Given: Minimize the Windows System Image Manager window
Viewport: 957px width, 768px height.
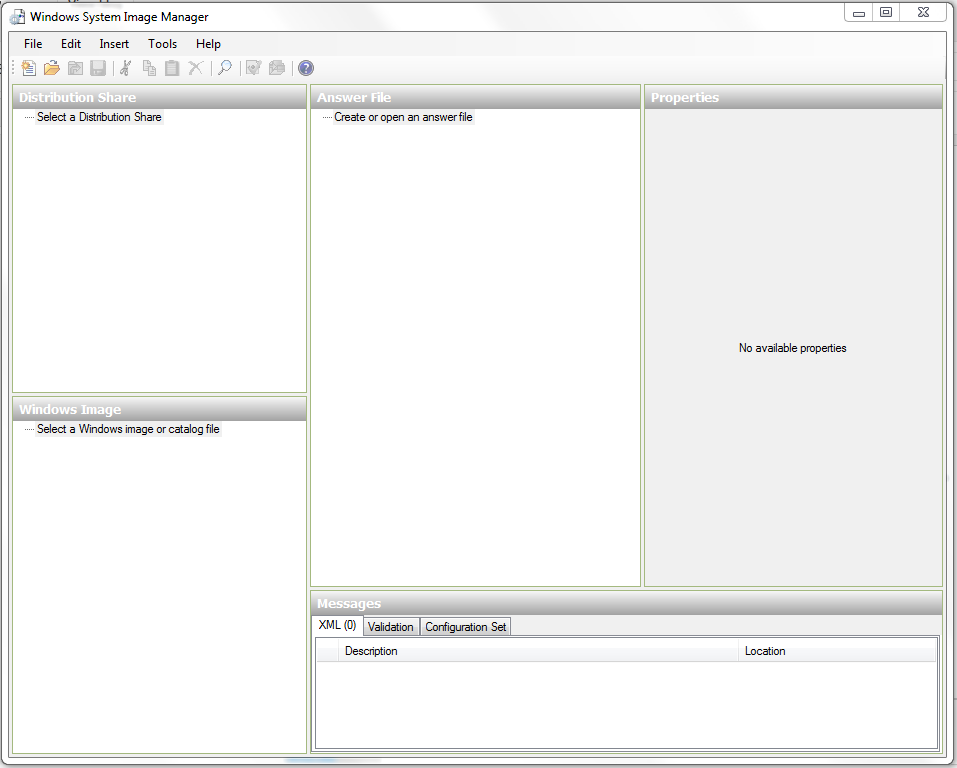Looking at the screenshot, I should pyautogui.click(x=859, y=13).
